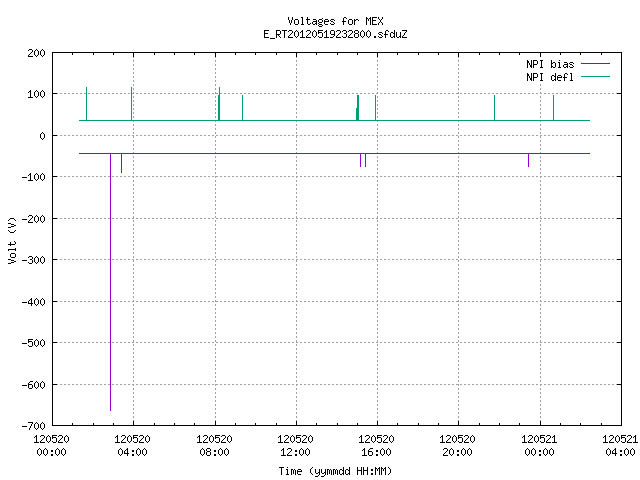
Task: Click the y-axis label 200
Action: click(36, 53)
